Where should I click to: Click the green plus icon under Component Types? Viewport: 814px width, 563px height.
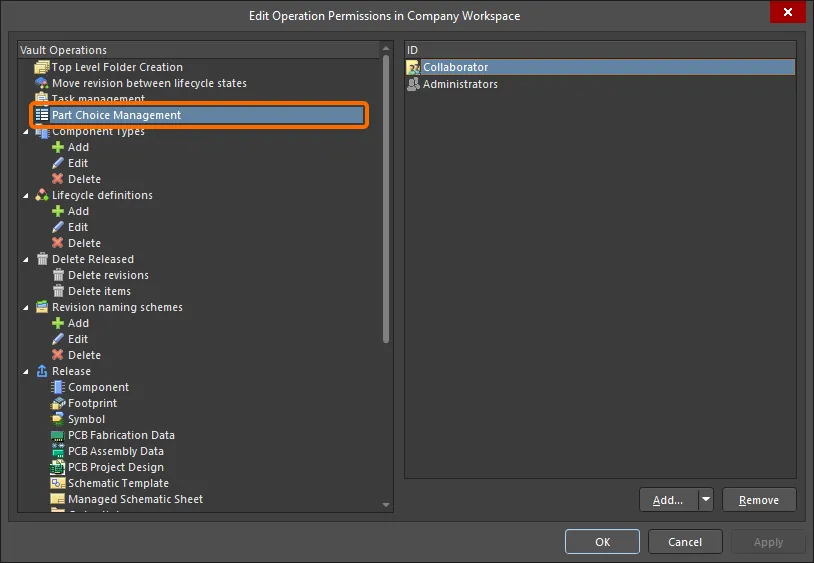[58, 147]
